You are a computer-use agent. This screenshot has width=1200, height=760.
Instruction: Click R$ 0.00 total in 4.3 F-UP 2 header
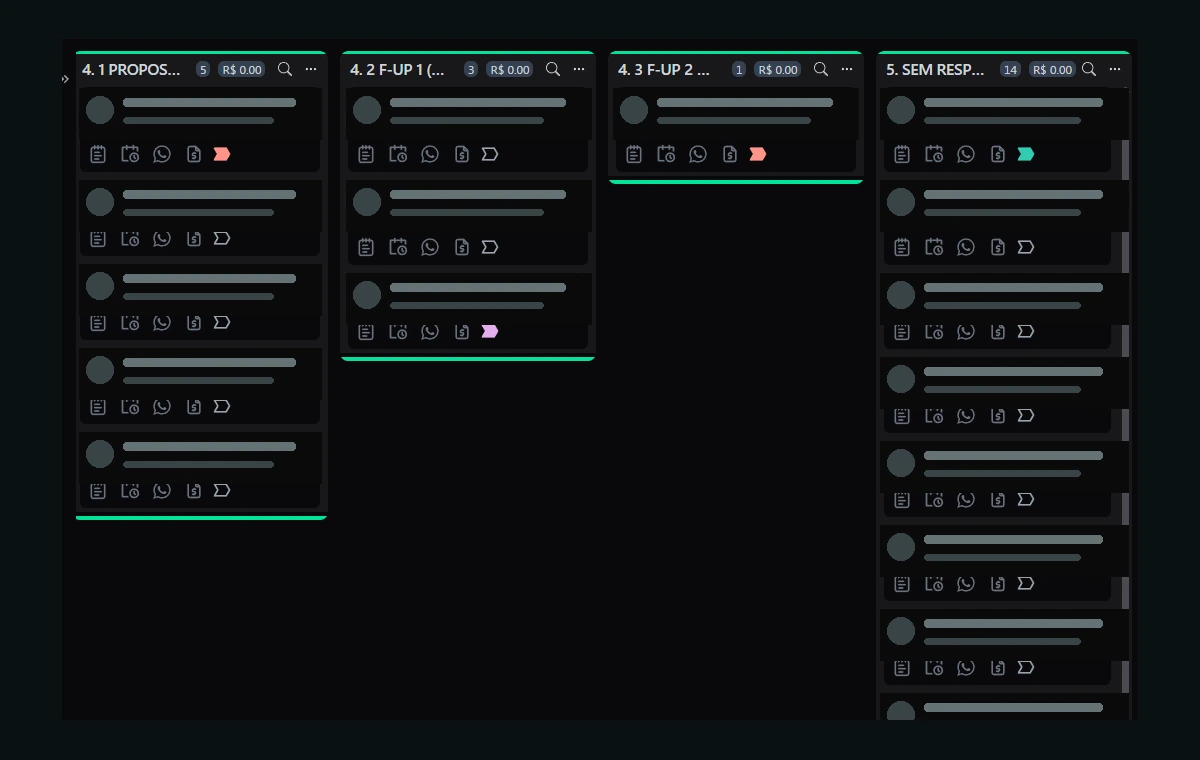[x=778, y=70]
